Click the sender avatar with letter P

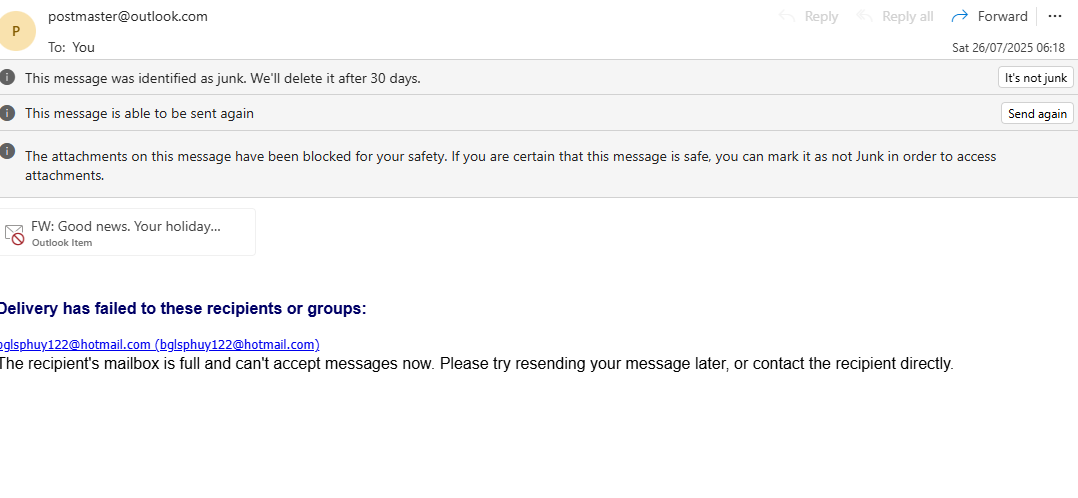pyautogui.click(x=15, y=31)
